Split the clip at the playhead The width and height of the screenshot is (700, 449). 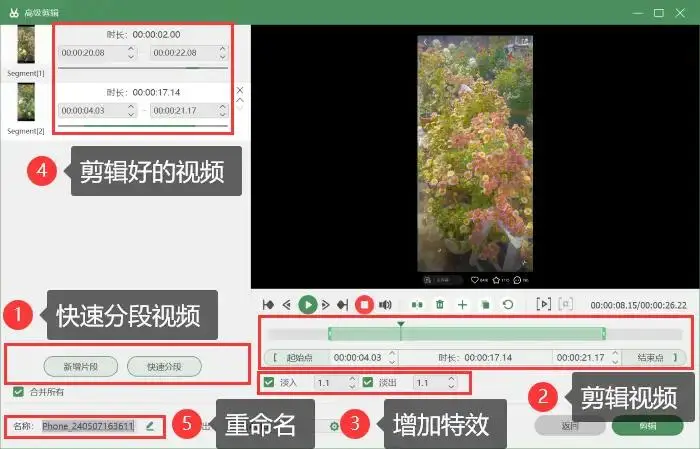pyautogui.click(x=417, y=305)
